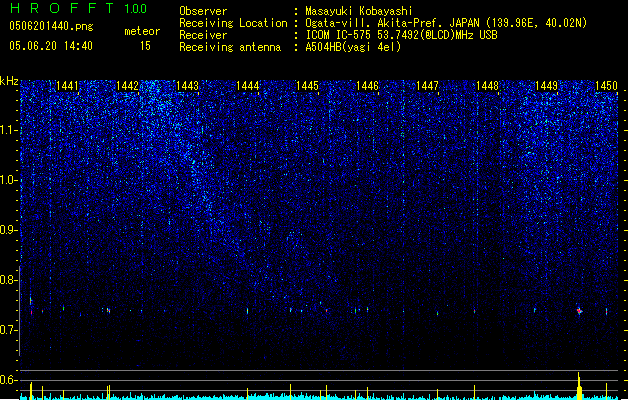Click time marker 1447

(427, 86)
